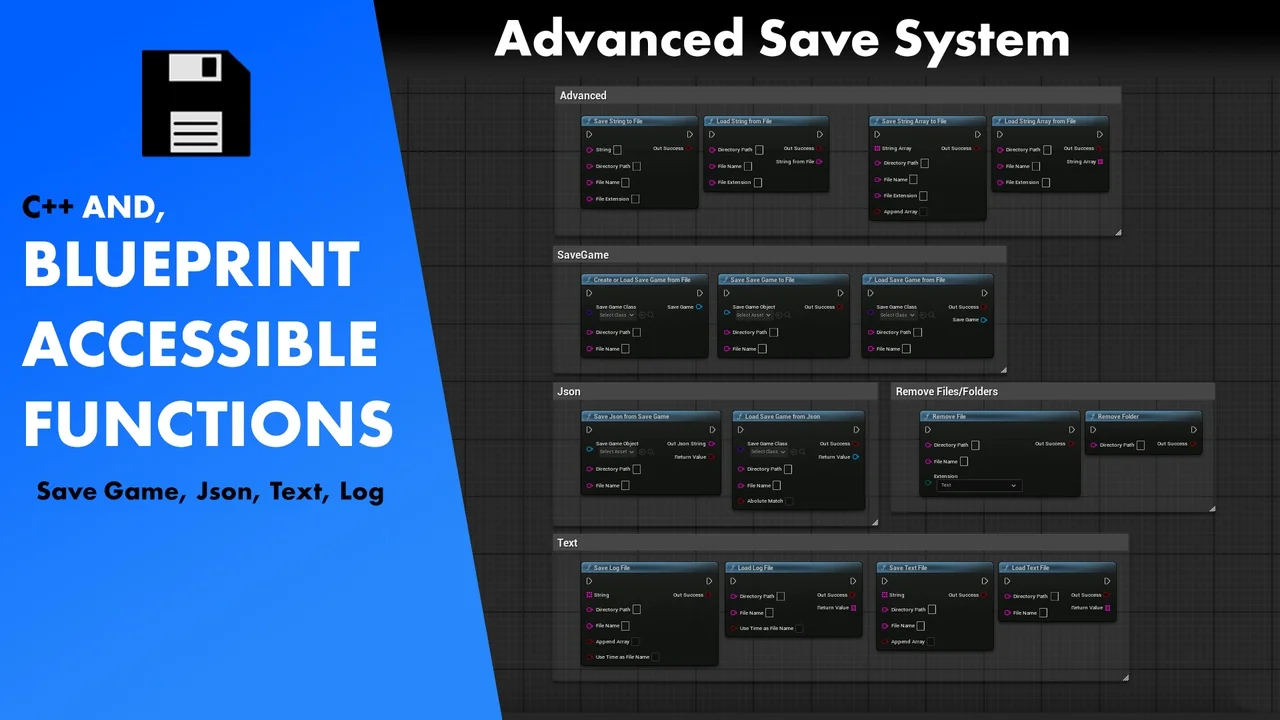The width and height of the screenshot is (1280, 720).
Task: Select the Save Text File node title
Action: (x=934, y=568)
